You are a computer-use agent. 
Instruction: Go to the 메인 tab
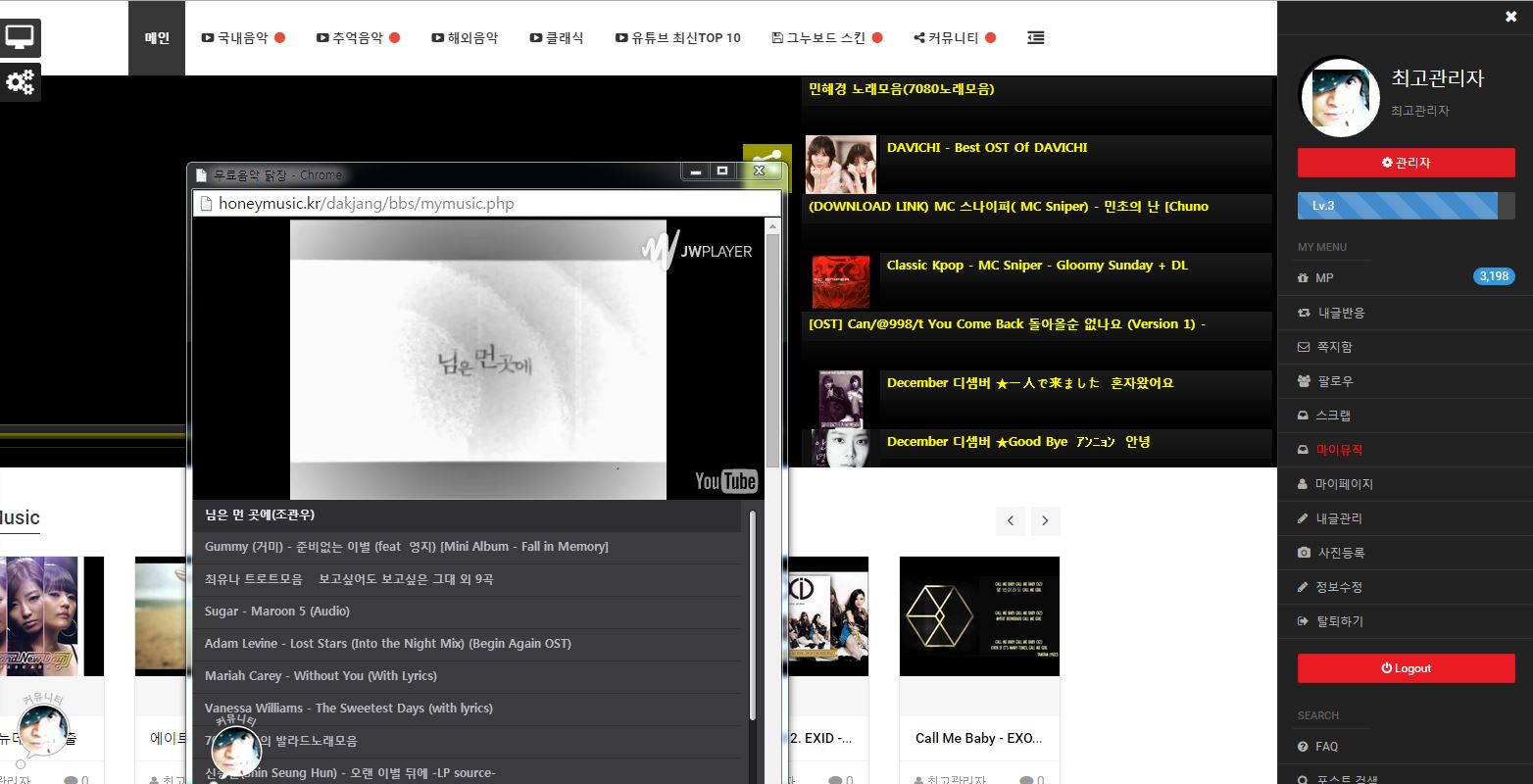point(157,38)
